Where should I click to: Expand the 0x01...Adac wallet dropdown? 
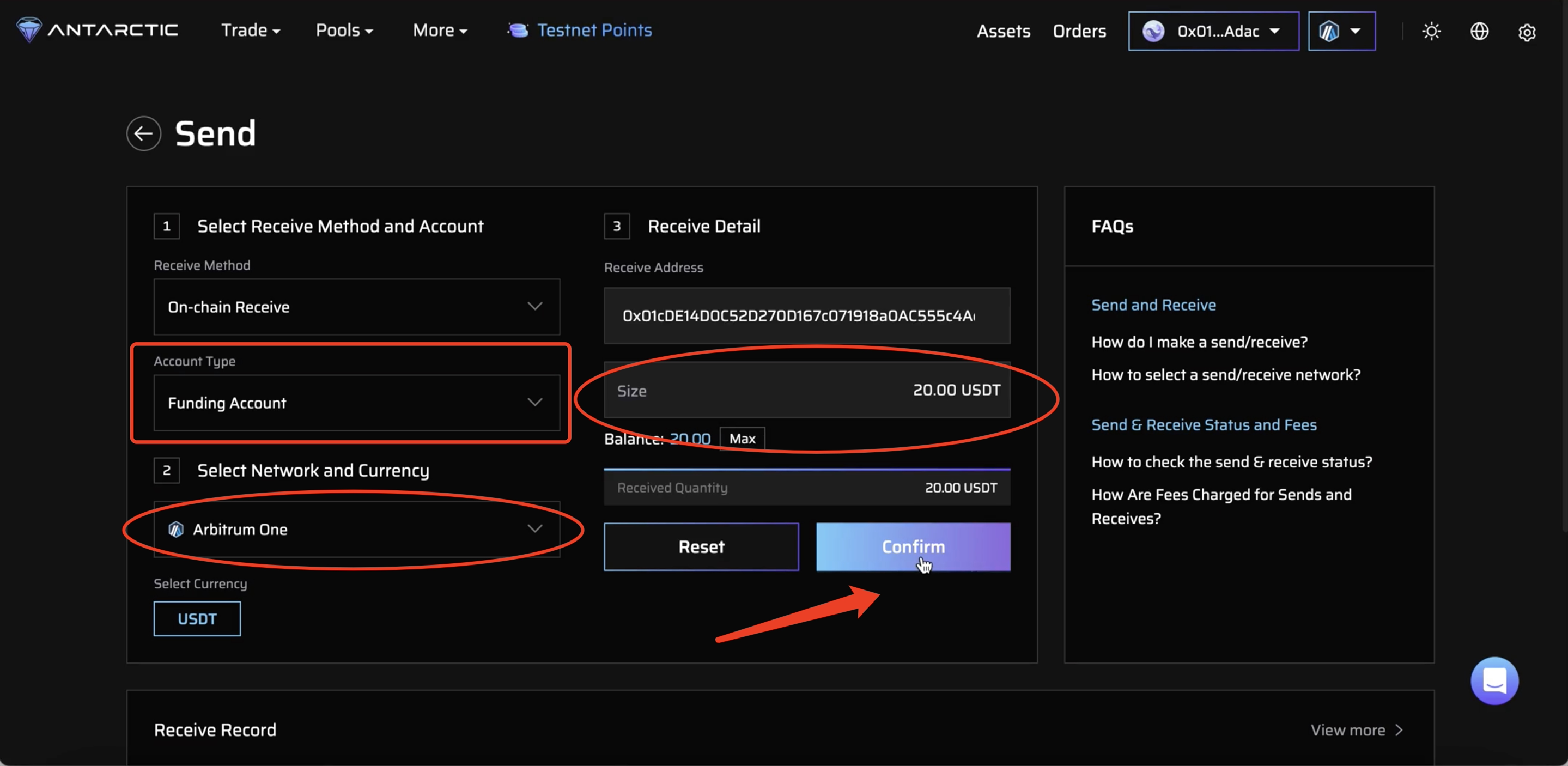pyautogui.click(x=1213, y=31)
